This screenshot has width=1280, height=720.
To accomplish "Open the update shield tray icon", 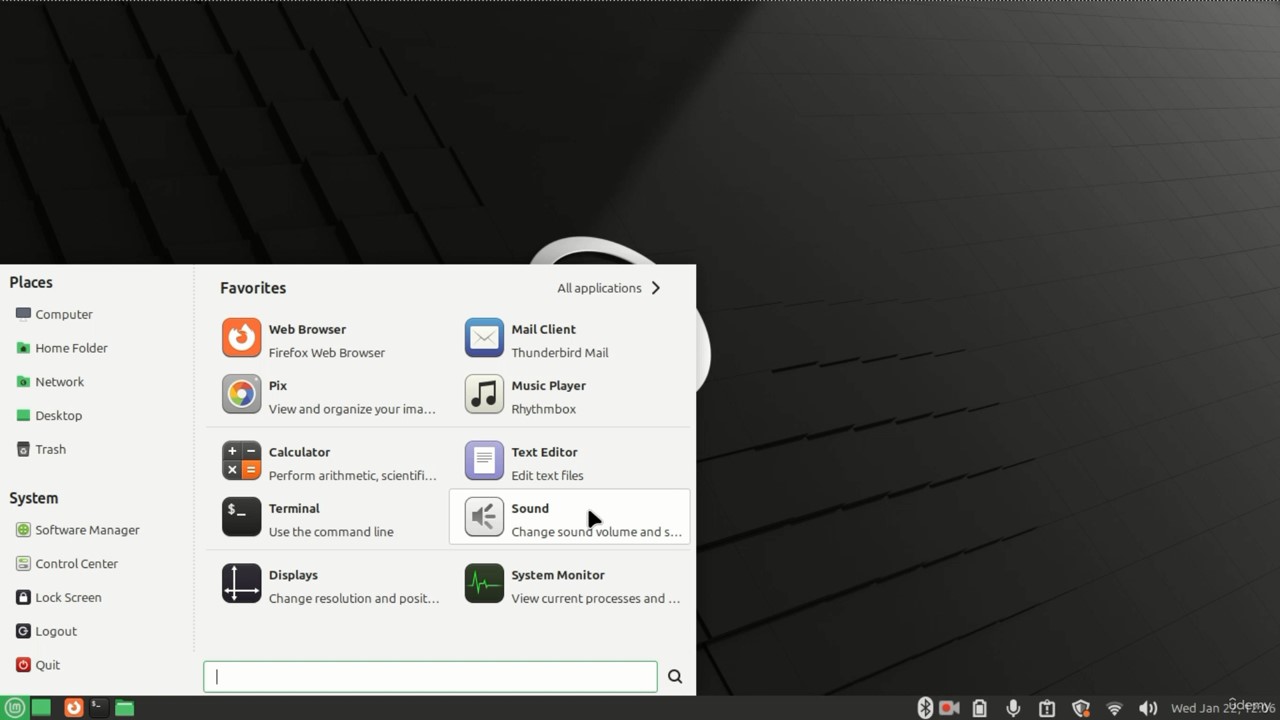I will coord(1081,708).
